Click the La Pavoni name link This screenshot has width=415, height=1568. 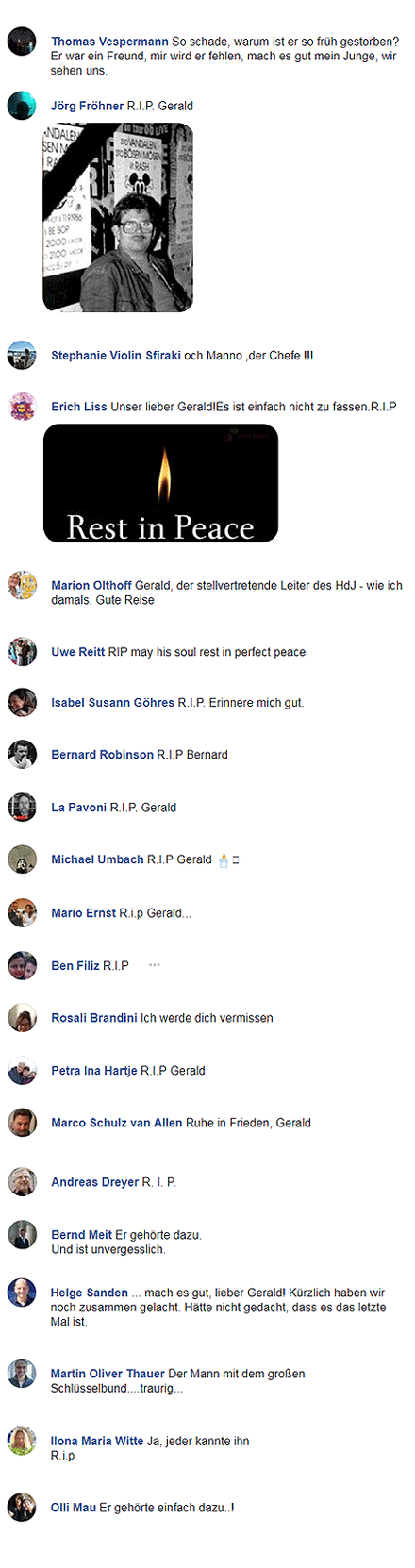coord(79,808)
